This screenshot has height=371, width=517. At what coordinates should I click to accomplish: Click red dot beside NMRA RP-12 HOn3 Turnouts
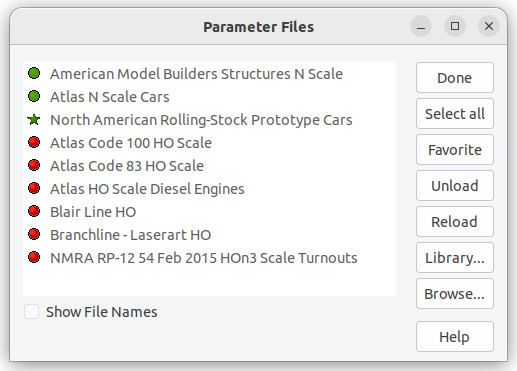click(x=34, y=257)
